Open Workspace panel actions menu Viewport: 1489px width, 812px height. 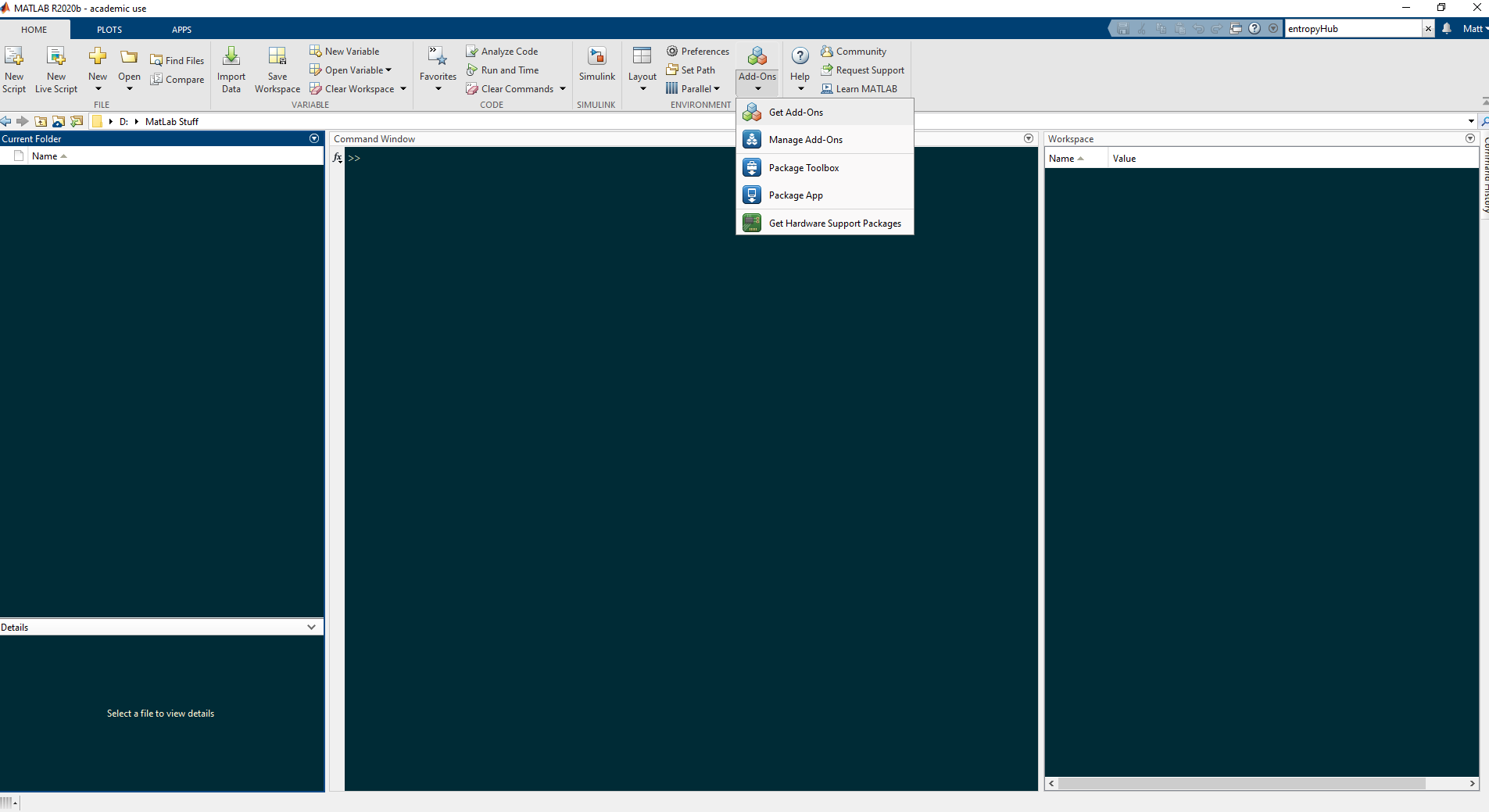[1470, 138]
